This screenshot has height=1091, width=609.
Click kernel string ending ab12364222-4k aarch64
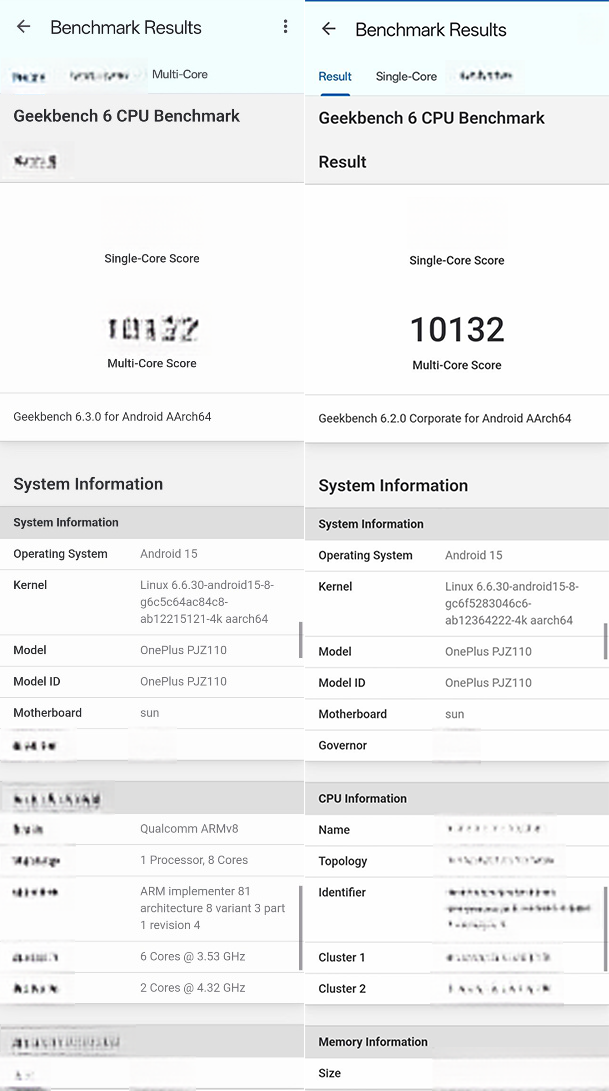pyautogui.click(x=512, y=603)
